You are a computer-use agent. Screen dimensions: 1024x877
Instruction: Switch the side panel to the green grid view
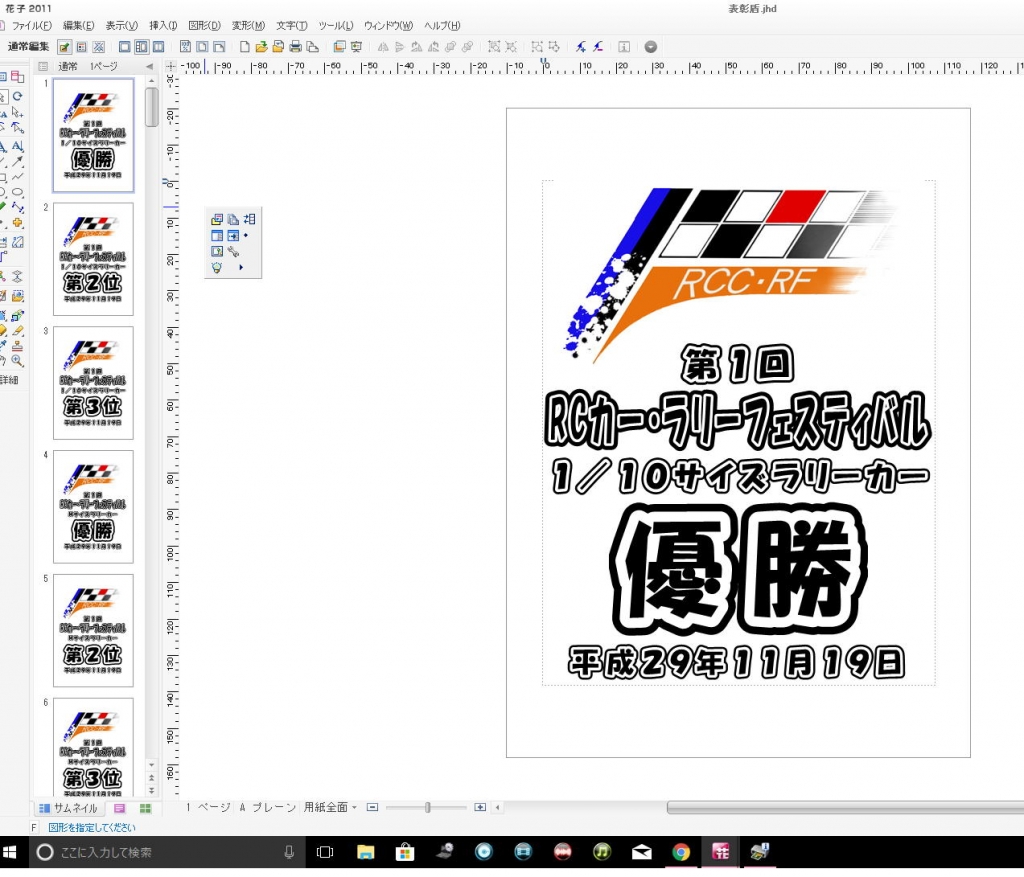(145, 808)
